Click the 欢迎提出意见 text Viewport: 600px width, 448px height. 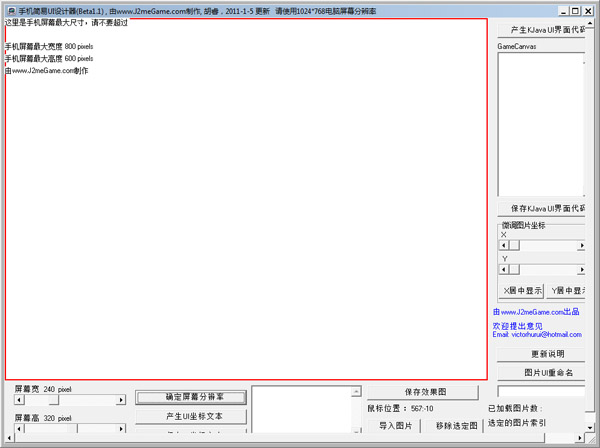(517, 326)
